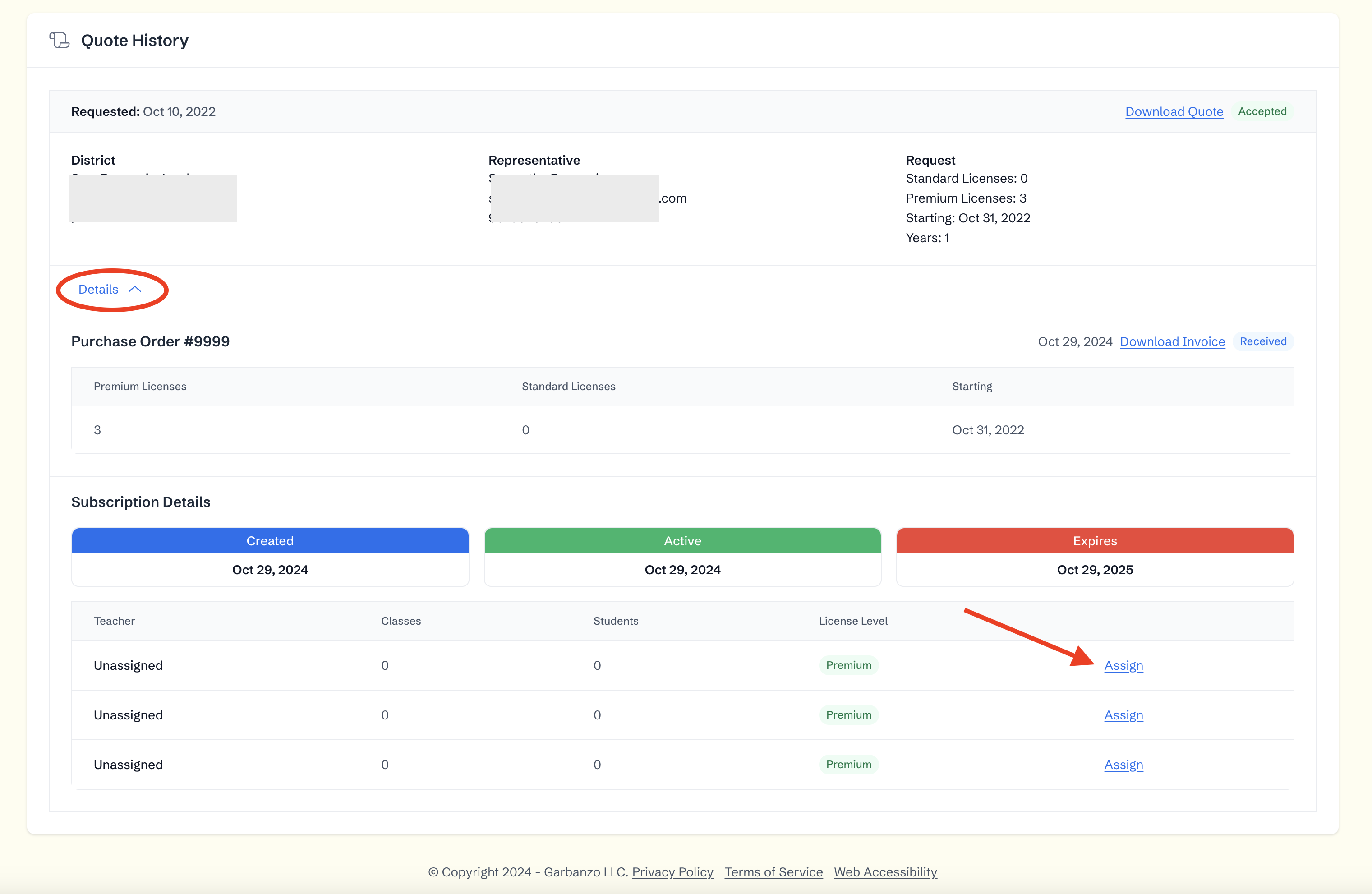Image resolution: width=1372 pixels, height=894 pixels.
Task: Assign the third unassigned Premium license
Action: [x=1123, y=764]
